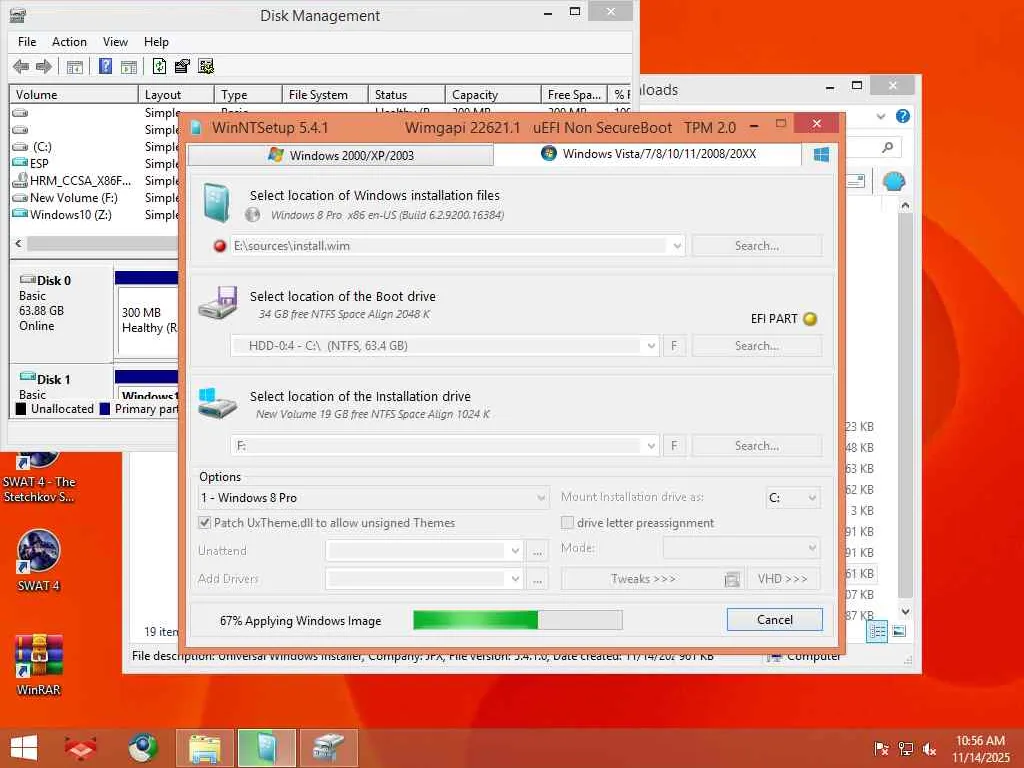Open the WinRAR desktop shortcut

[x=39, y=664]
